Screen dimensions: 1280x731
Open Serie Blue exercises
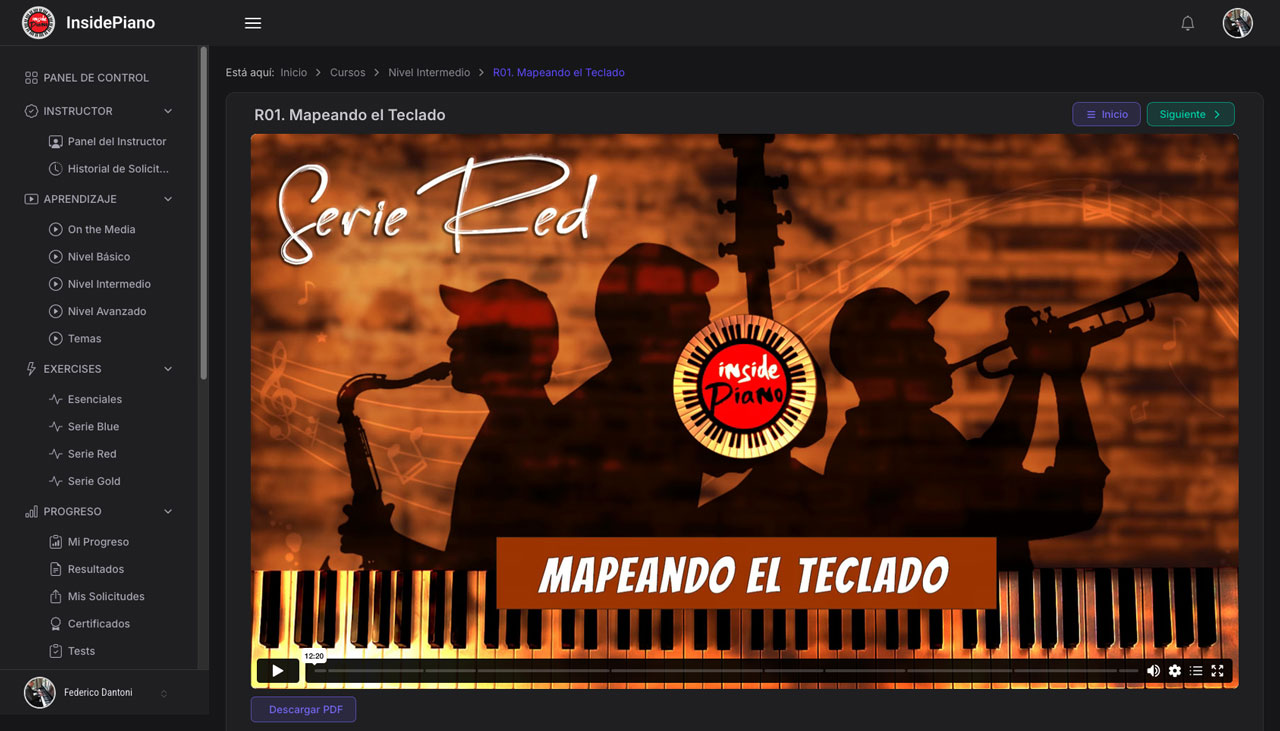tap(93, 427)
